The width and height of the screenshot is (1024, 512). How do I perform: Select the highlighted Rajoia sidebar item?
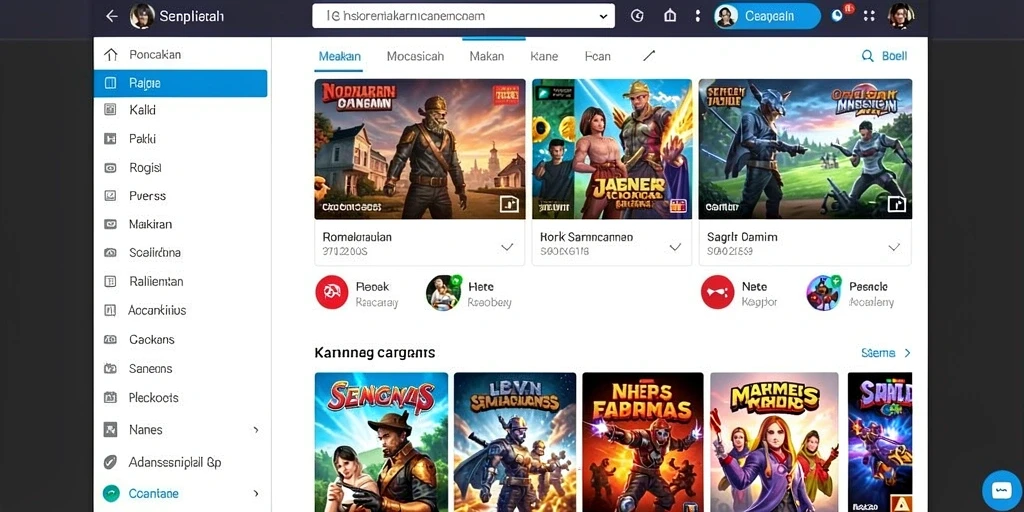click(x=180, y=83)
